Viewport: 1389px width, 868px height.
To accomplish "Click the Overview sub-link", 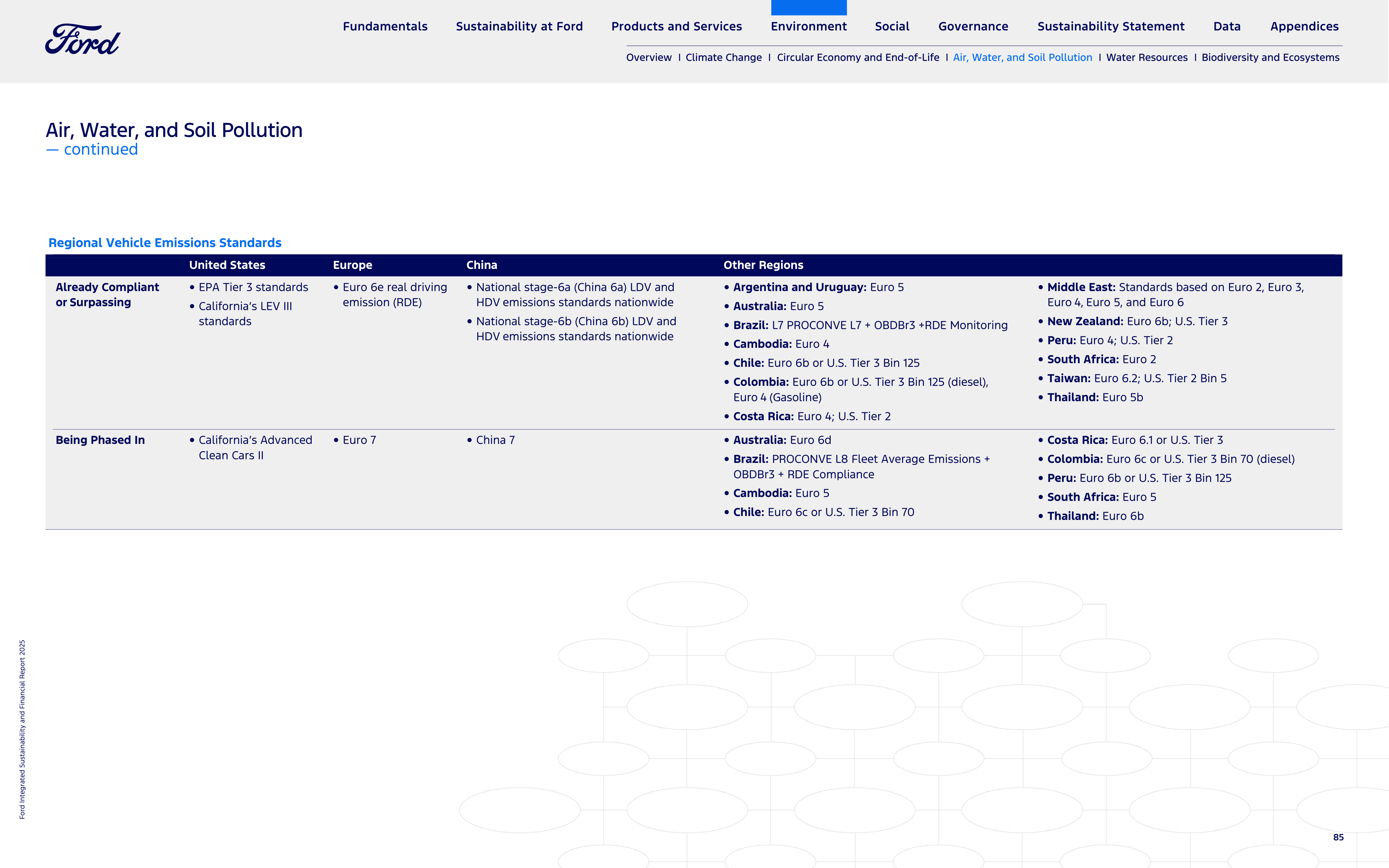I will click(x=649, y=58).
